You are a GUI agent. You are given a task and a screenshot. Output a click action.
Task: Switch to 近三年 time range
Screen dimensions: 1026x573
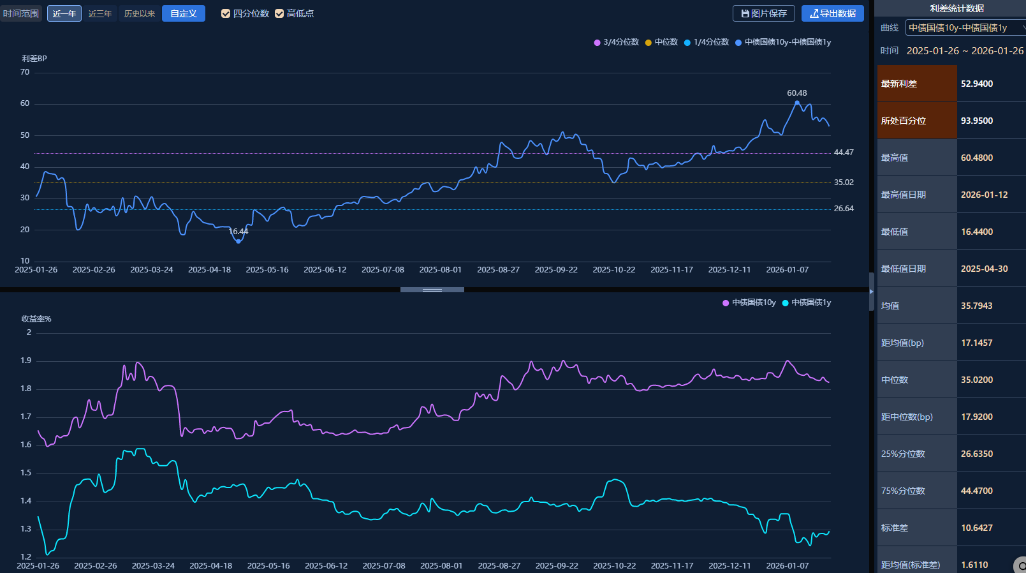tap(100, 14)
